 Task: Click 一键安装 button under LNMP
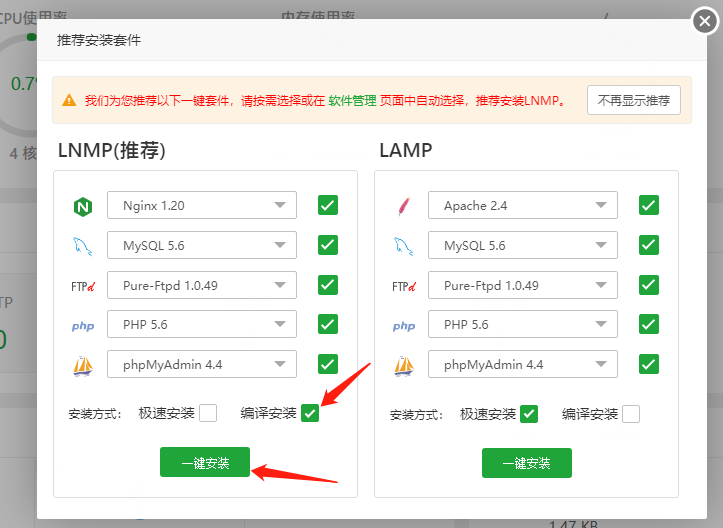click(205, 462)
